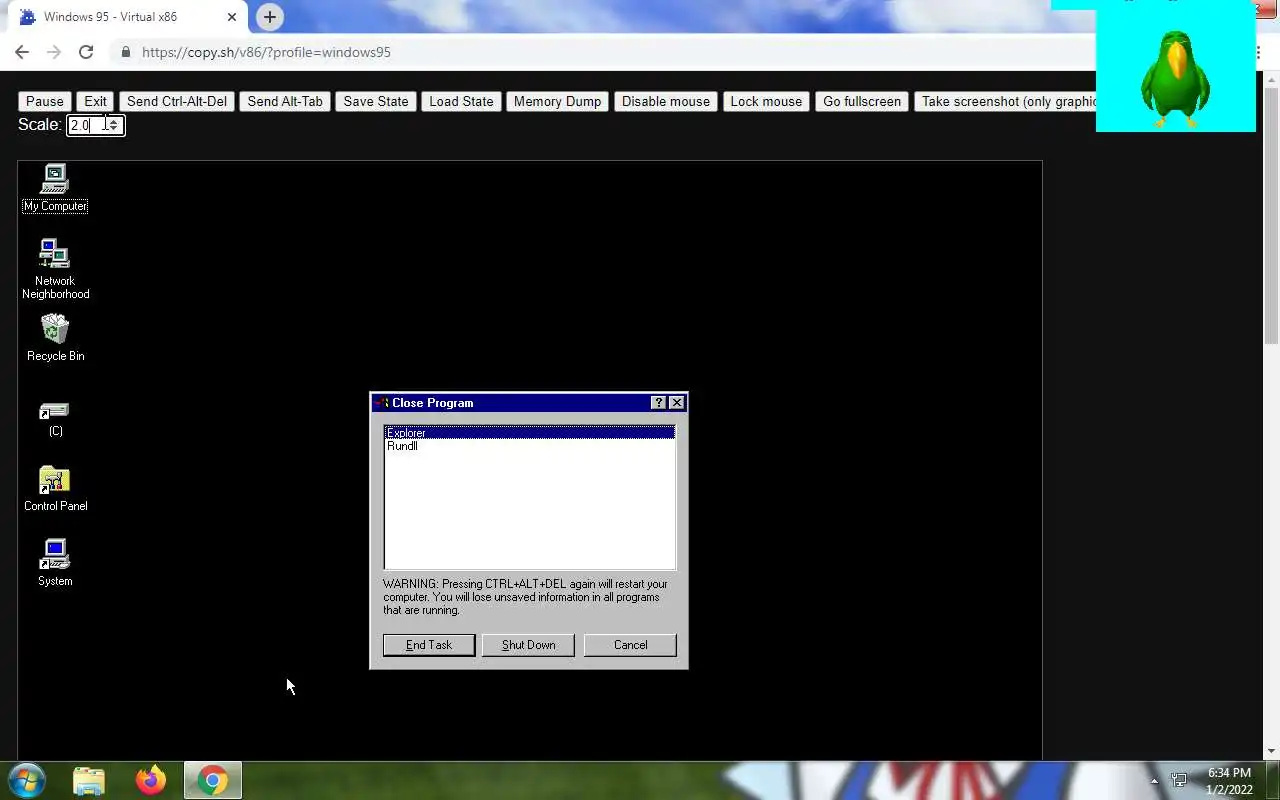Select the (C) drive shortcut icon
This screenshot has height=800, width=1280.
coord(55,418)
